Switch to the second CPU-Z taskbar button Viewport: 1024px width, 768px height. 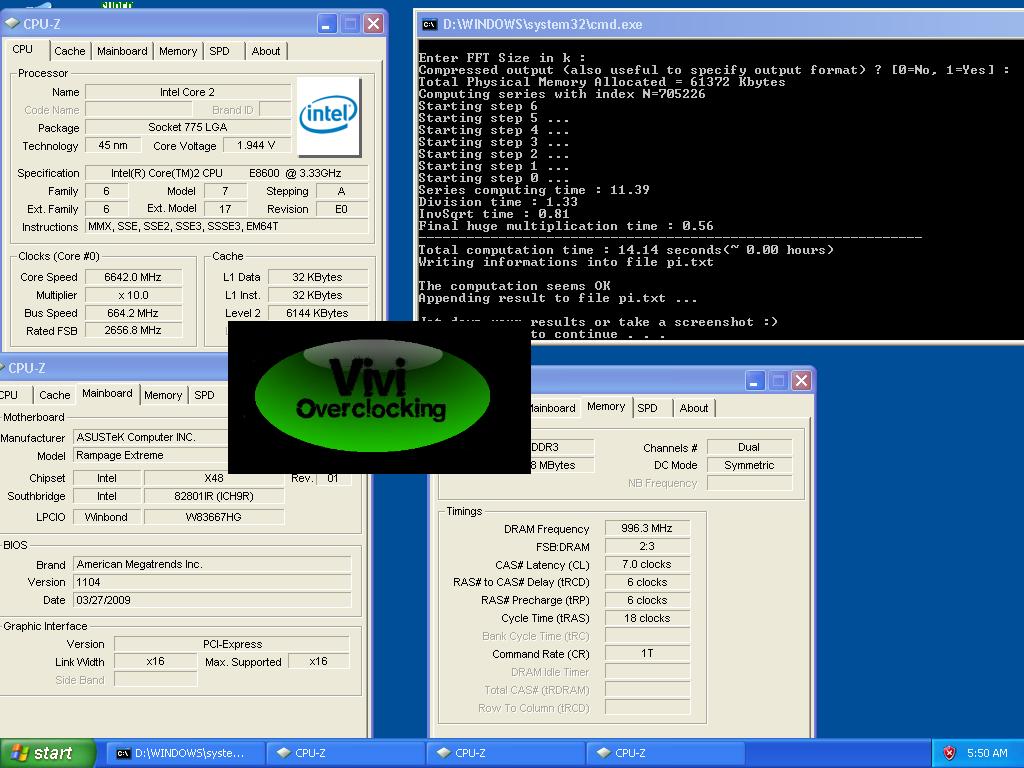[507, 753]
